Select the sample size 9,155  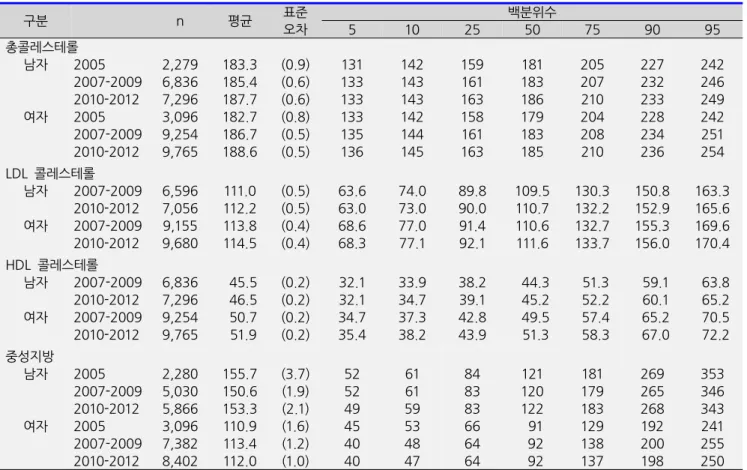pyautogui.click(x=180, y=226)
